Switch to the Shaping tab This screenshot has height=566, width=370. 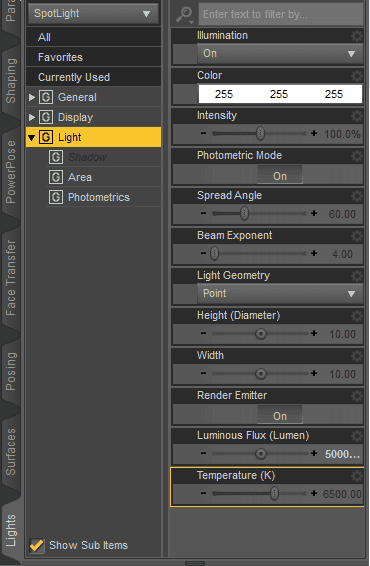pos(11,81)
